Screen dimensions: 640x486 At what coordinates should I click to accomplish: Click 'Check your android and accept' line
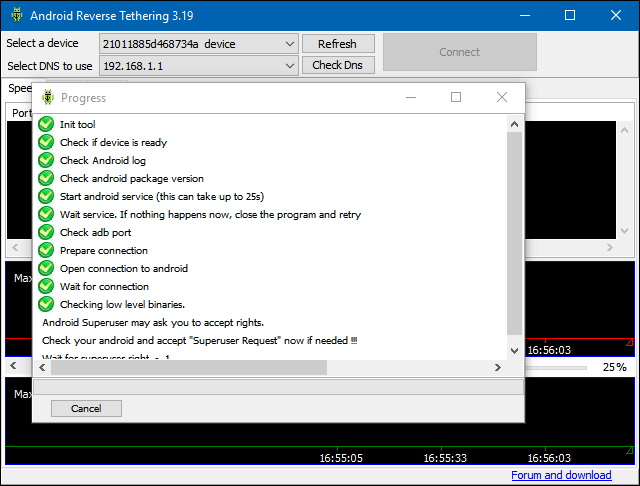(x=200, y=340)
